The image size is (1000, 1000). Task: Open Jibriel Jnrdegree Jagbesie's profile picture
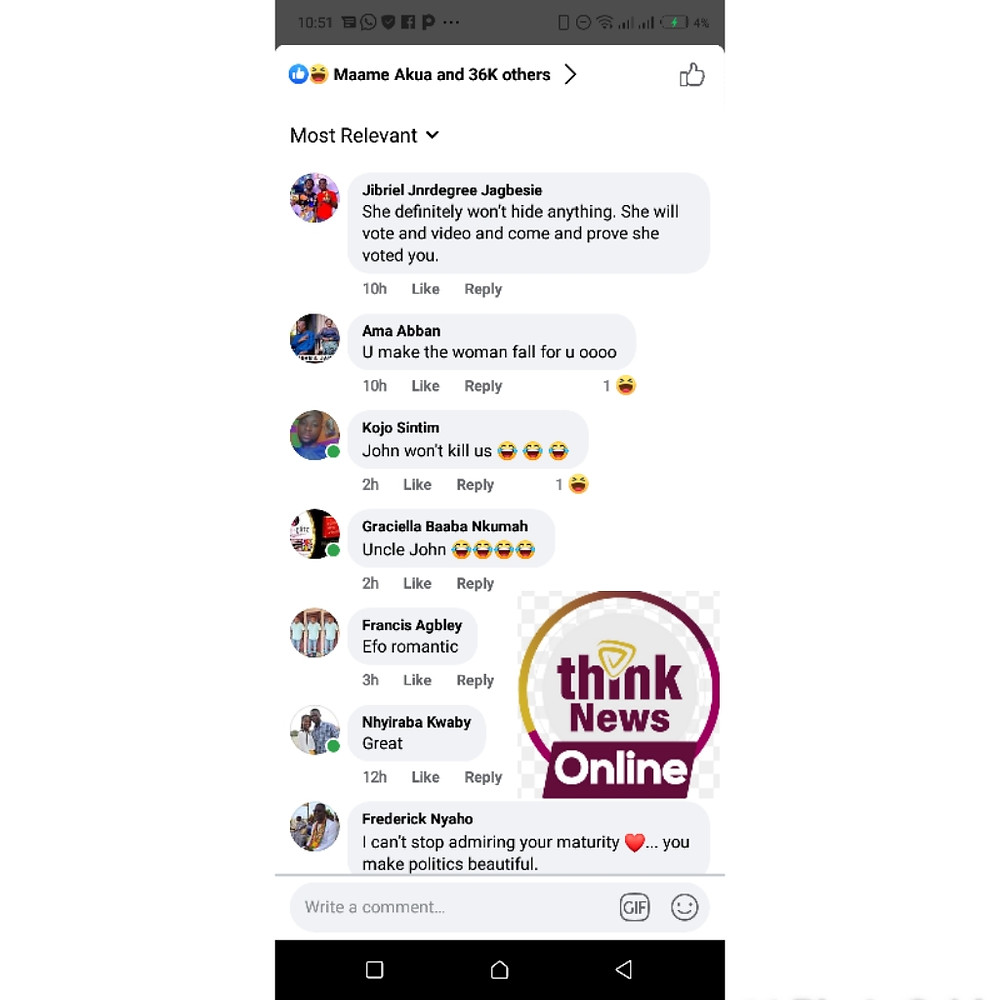point(314,198)
